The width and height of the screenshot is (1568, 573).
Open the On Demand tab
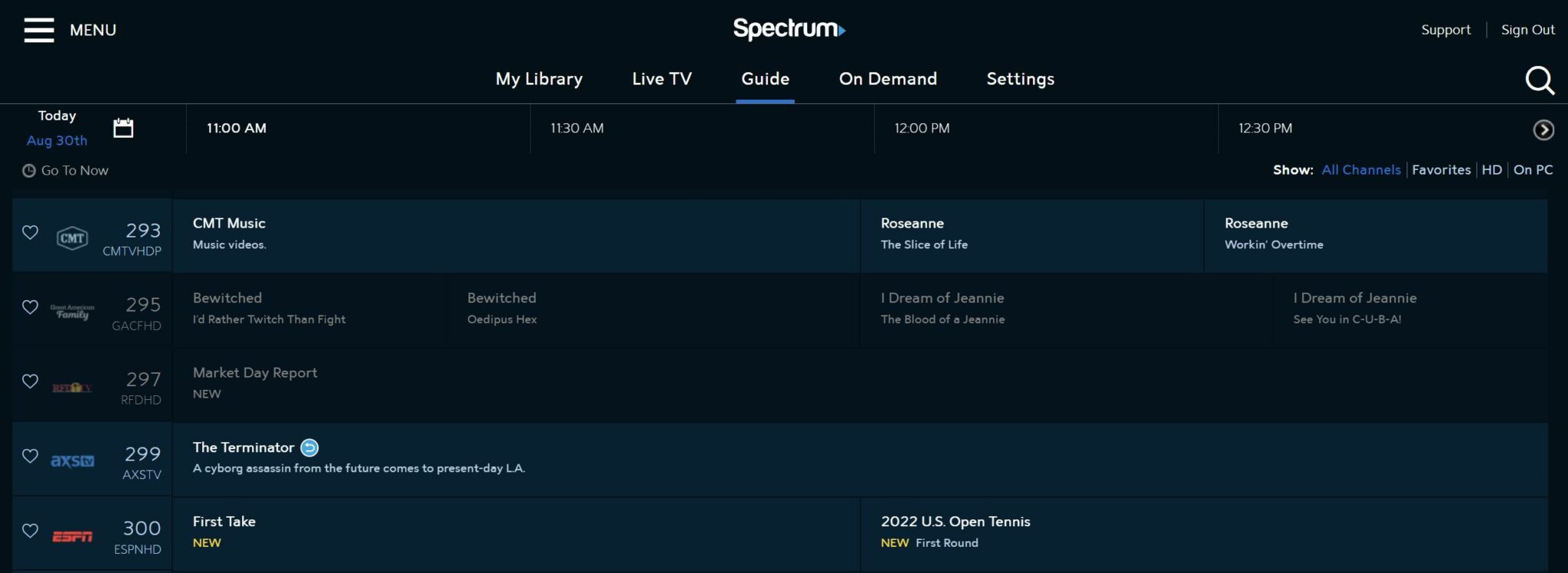(887, 79)
